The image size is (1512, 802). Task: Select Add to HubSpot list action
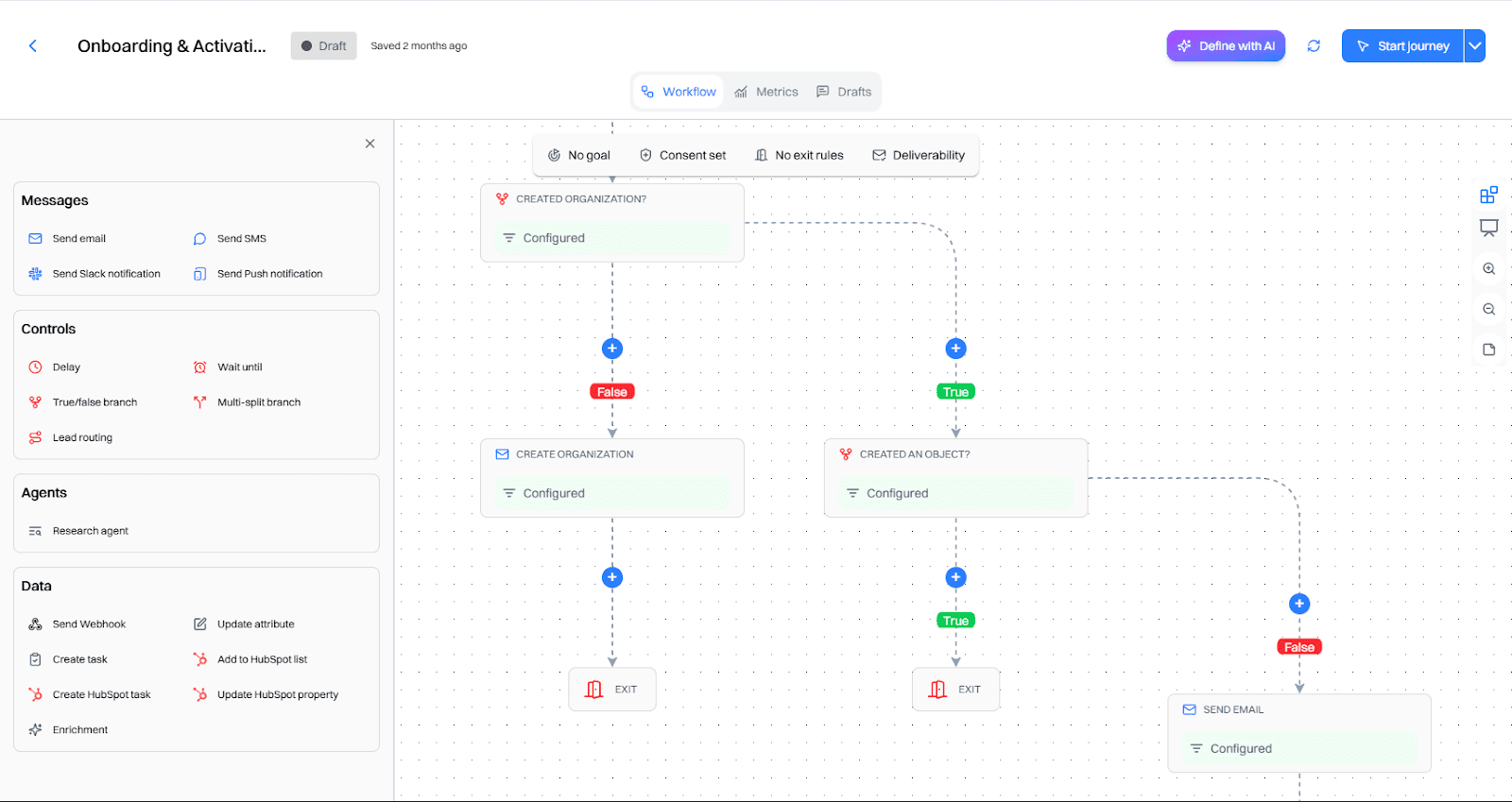pos(262,659)
